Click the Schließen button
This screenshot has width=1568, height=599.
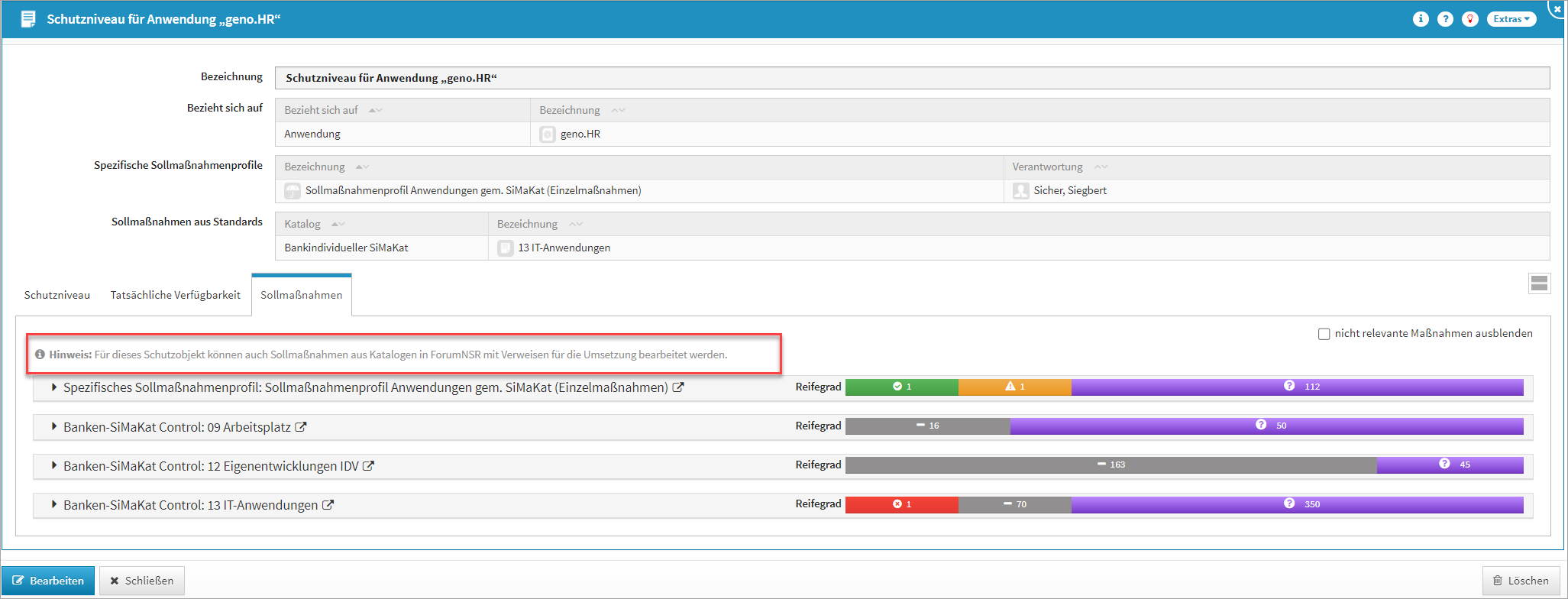pyautogui.click(x=142, y=581)
